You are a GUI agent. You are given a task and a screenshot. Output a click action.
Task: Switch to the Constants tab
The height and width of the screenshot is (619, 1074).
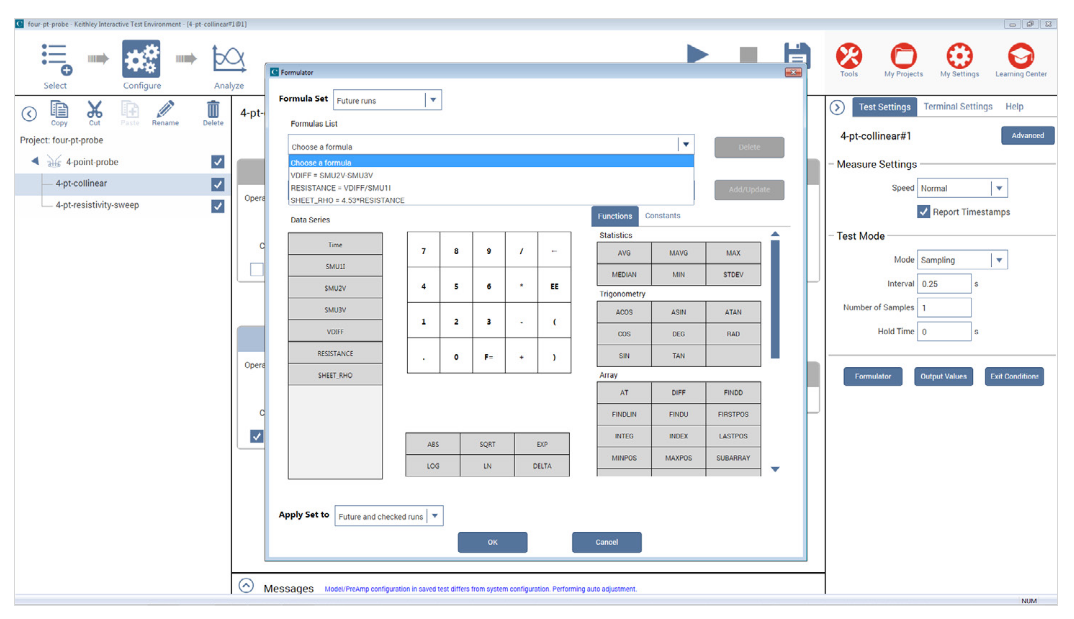pyautogui.click(x=662, y=216)
